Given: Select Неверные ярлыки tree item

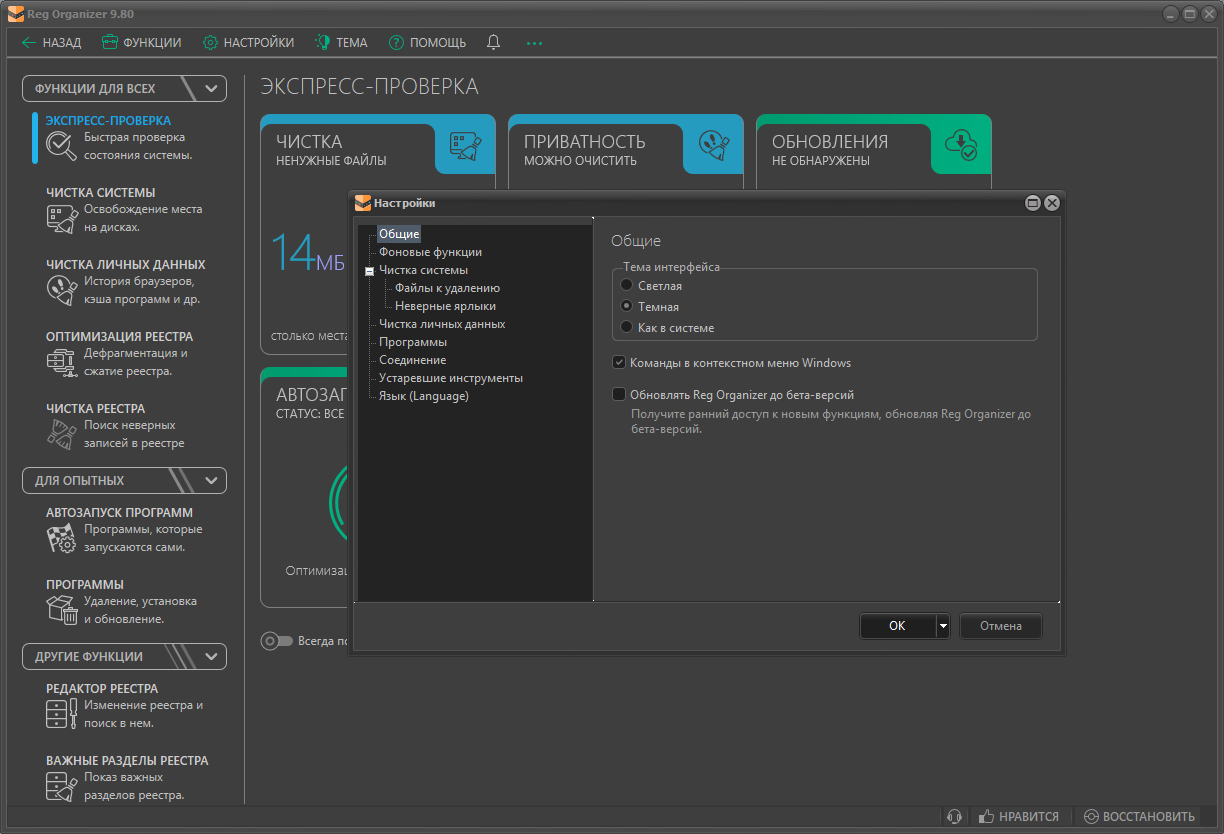Looking at the screenshot, I should (445, 306).
